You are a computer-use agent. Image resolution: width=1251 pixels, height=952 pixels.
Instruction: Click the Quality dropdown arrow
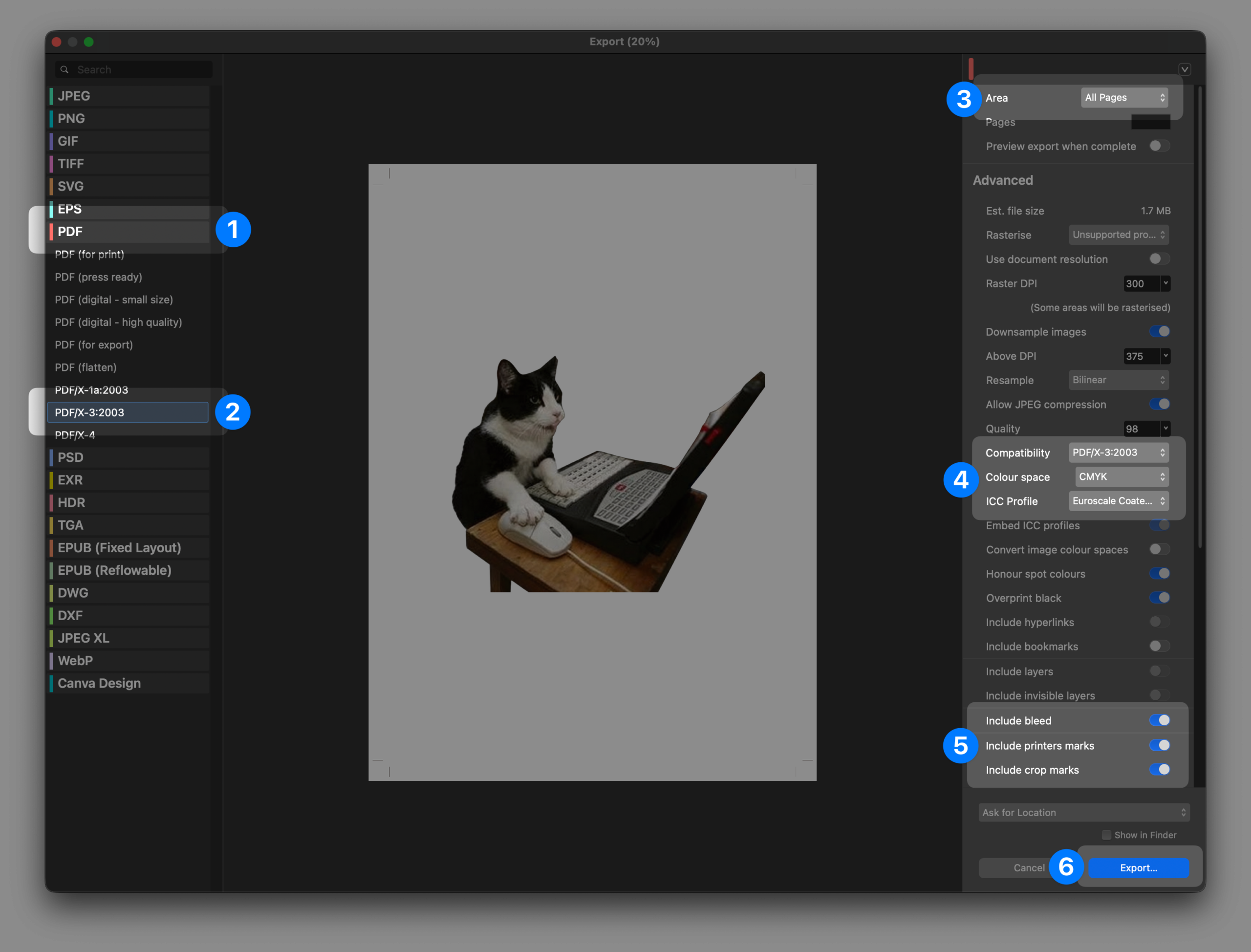click(x=1165, y=429)
